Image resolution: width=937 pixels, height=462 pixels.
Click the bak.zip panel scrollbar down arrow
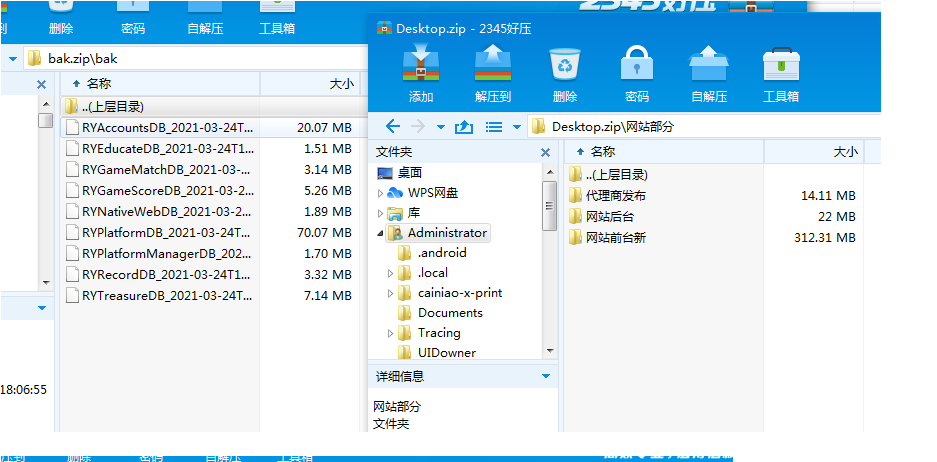(45, 283)
